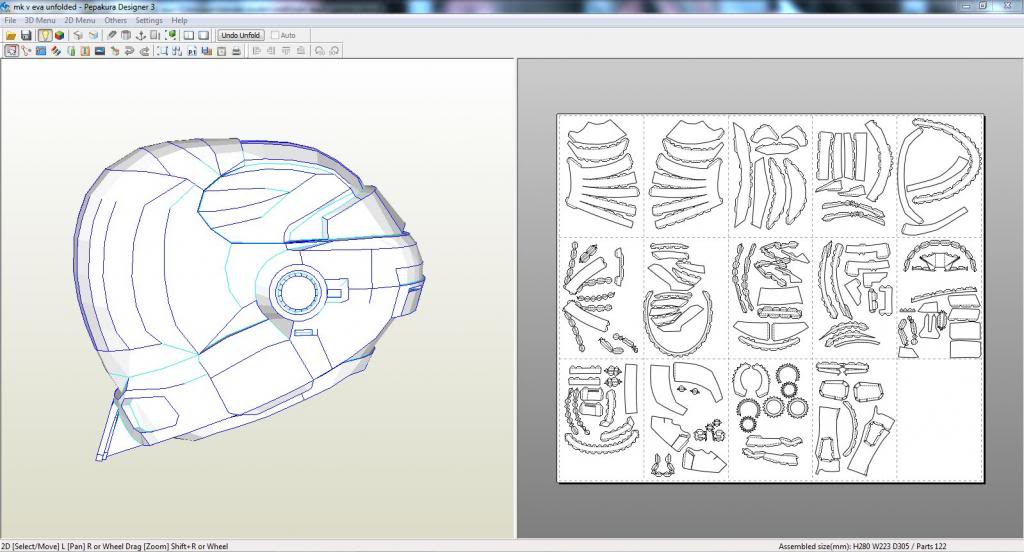1024x552 pixels.
Task: Open the 3D Menu
Action: (40, 20)
